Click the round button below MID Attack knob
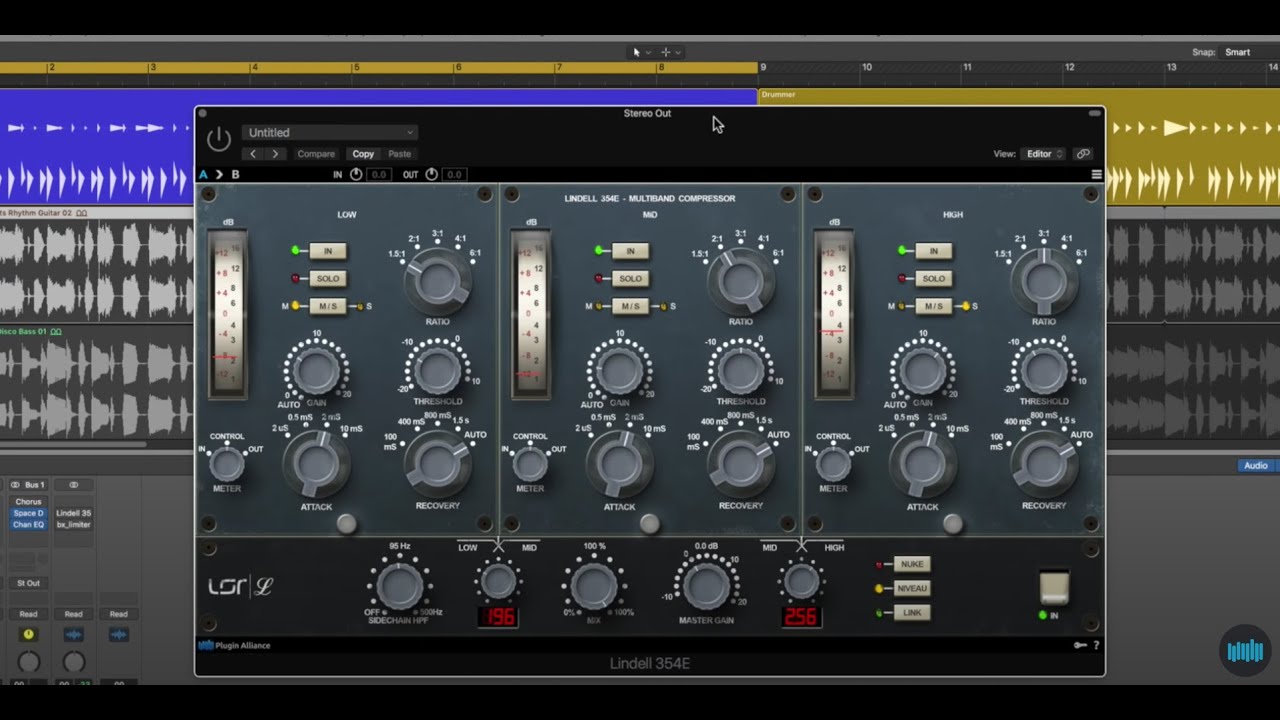Screen dimensions: 1280x720 (x=649, y=524)
